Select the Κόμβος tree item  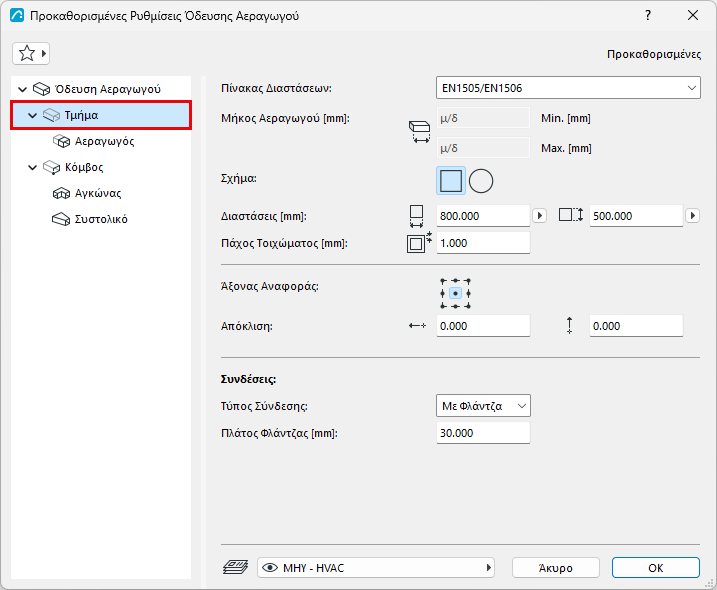84,167
